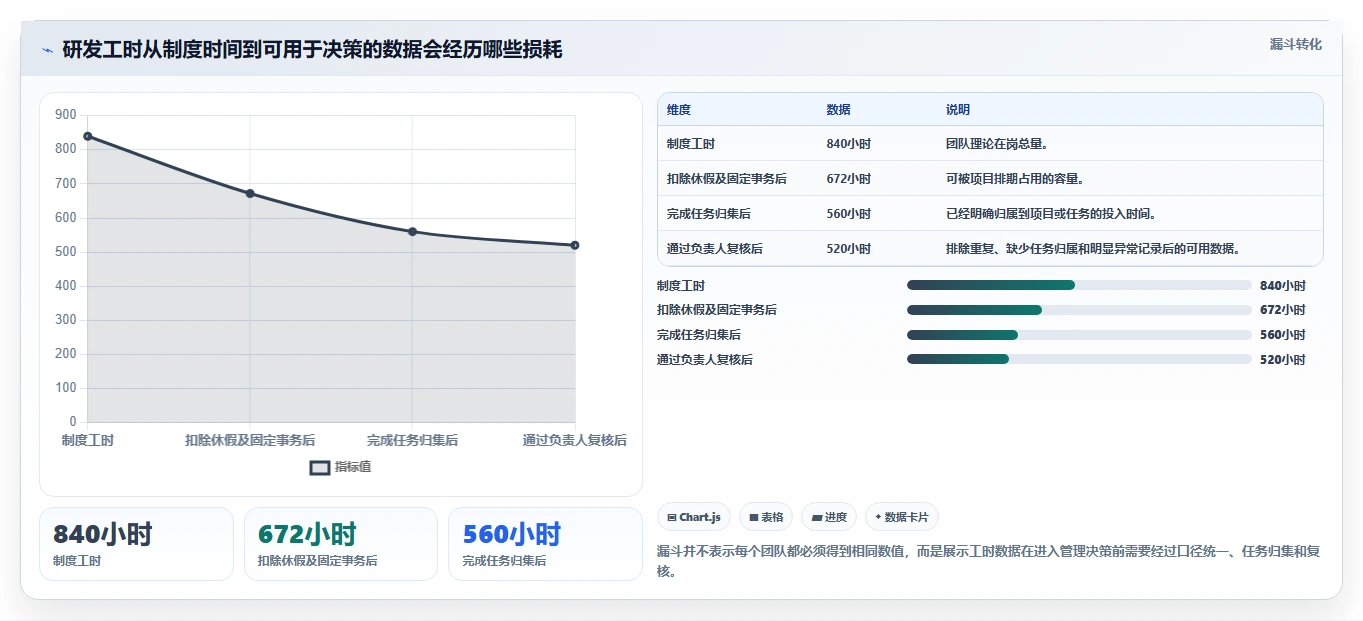1363x621 pixels.
Task: Click the 100 y-axis tick label
Action: 66,388
